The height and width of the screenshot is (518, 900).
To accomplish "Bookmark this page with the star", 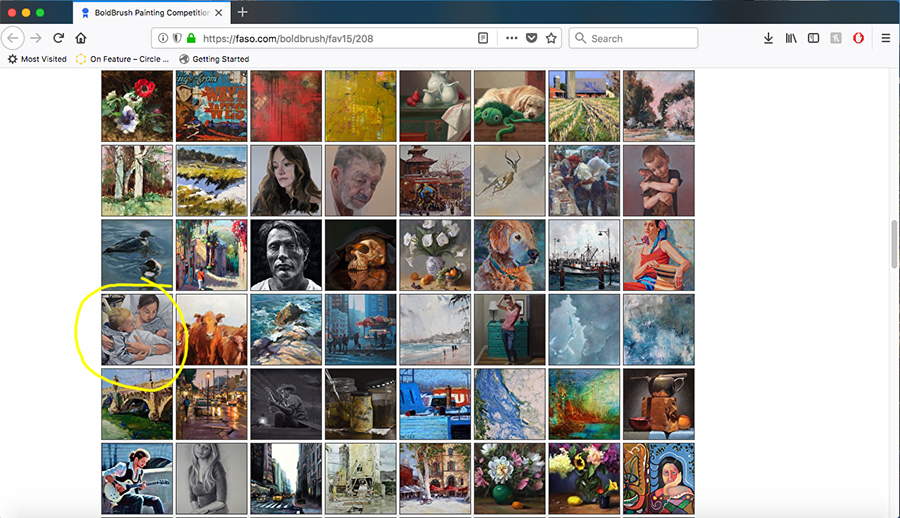I will [x=551, y=38].
